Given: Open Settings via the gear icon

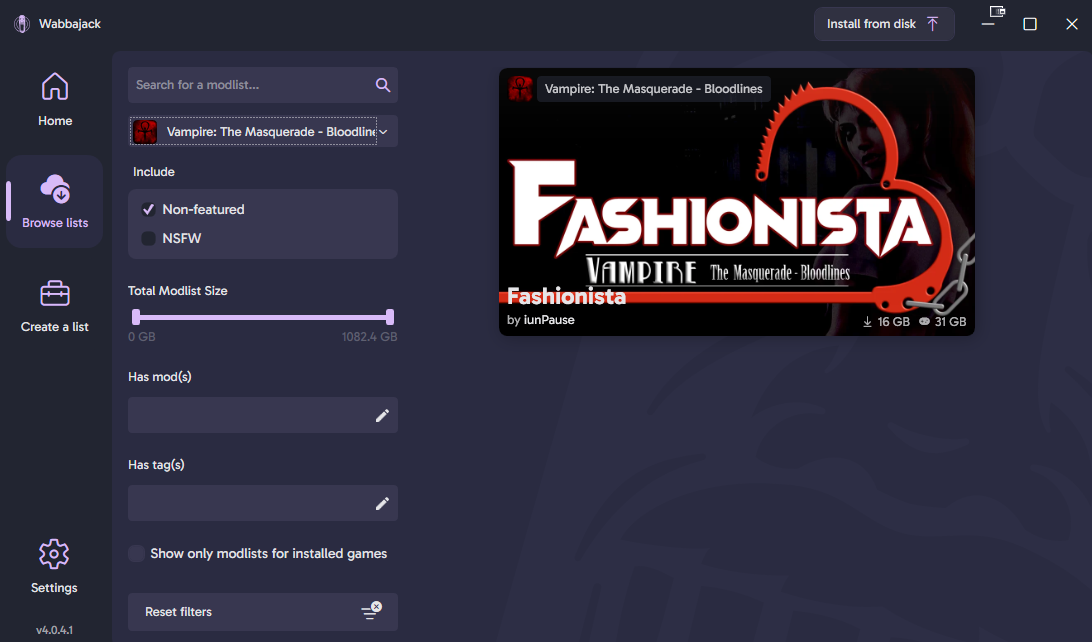Looking at the screenshot, I should click(x=53, y=554).
